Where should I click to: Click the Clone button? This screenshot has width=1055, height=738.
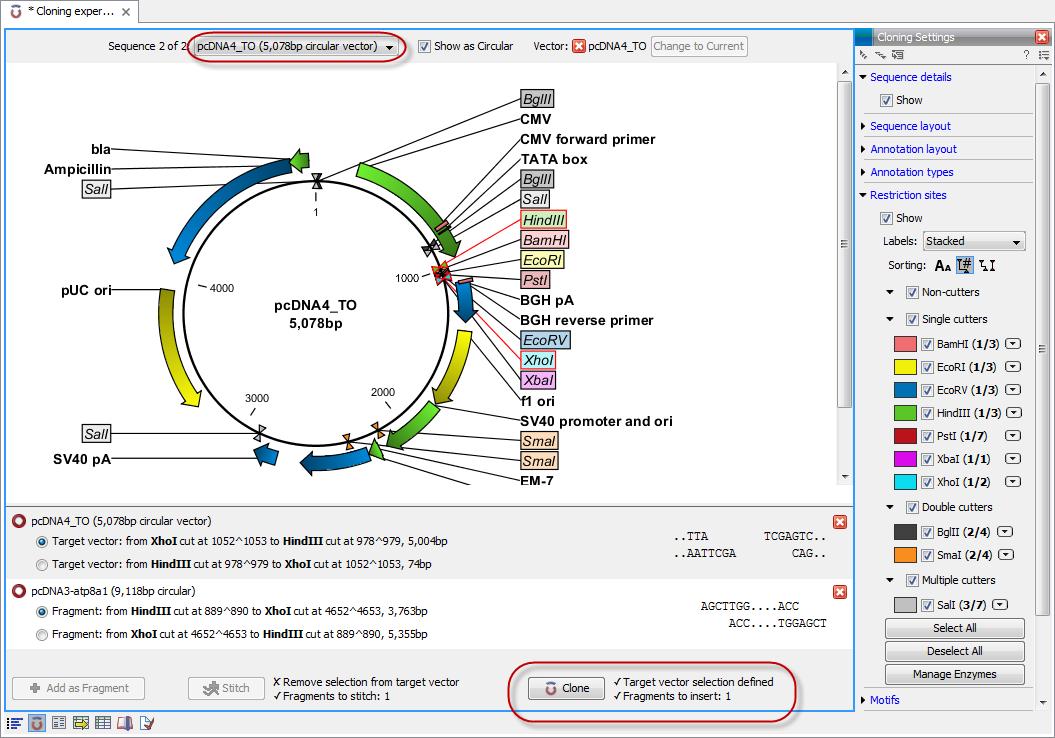pyautogui.click(x=565, y=688)
